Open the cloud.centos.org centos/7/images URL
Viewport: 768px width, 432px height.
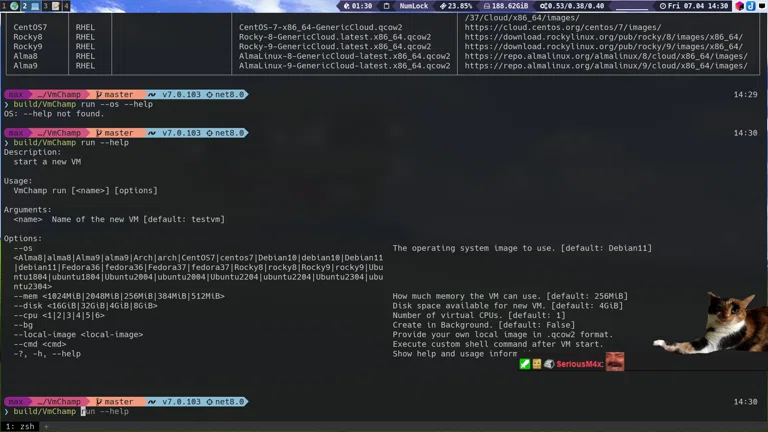coord(563,27)
